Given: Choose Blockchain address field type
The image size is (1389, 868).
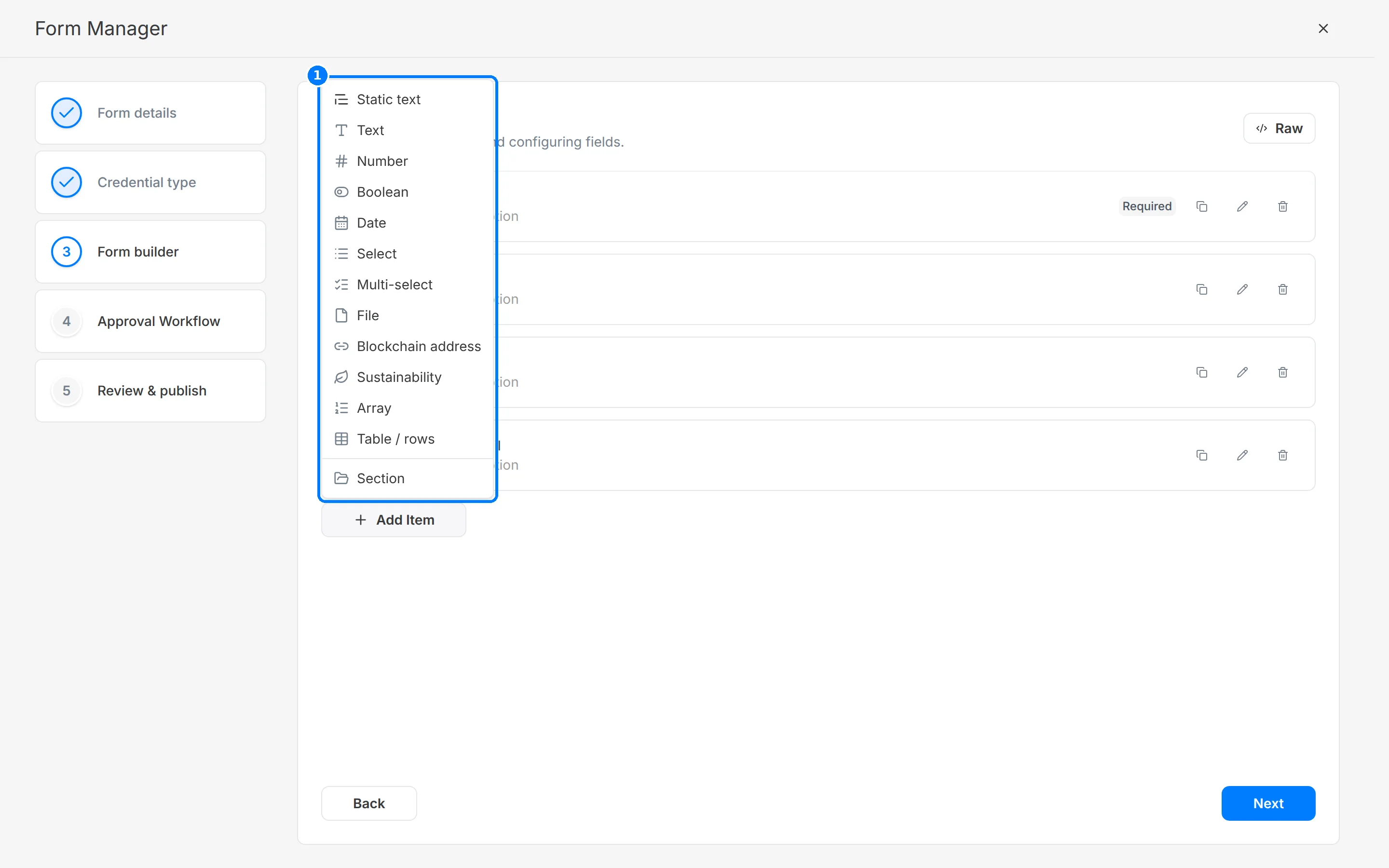Looking at the screenshot, I should pyautogui.click(x=408, y=347).
